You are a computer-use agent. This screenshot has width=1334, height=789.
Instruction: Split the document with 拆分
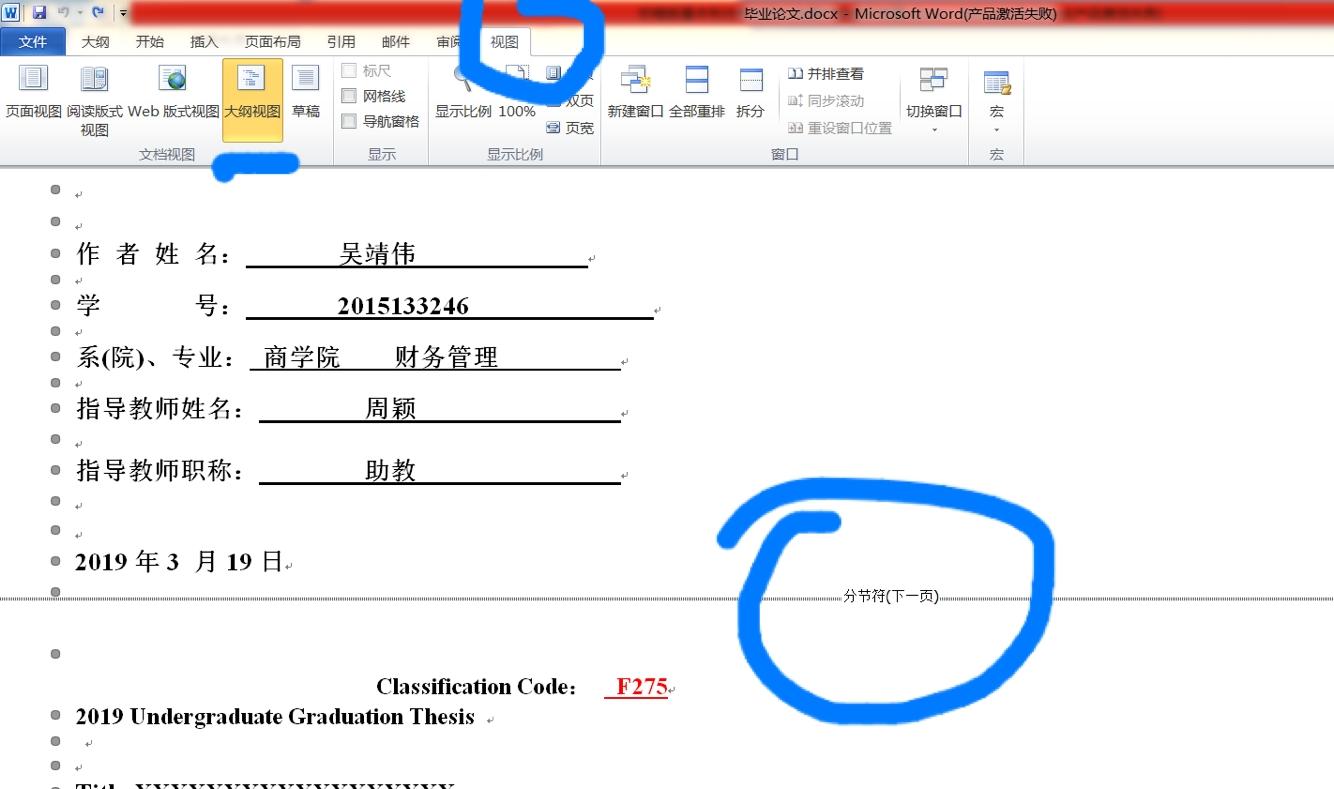[x=749, y=95]
